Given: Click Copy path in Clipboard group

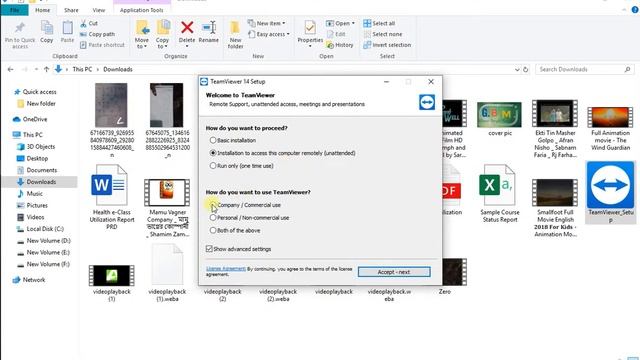Looking at the screenshot, I should tap(97, 34).
